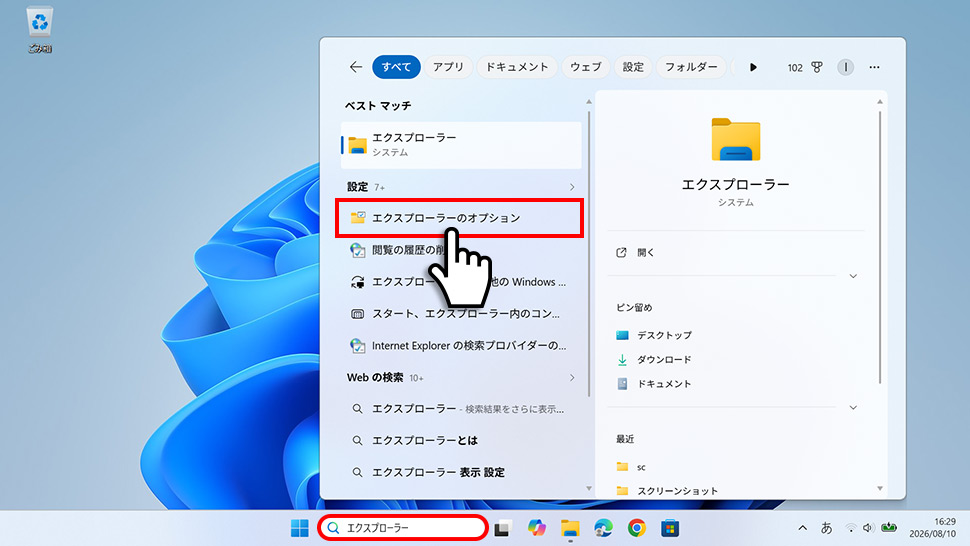
Task: Open the volume speaker tray icon
Action: (x=868, y=528)
